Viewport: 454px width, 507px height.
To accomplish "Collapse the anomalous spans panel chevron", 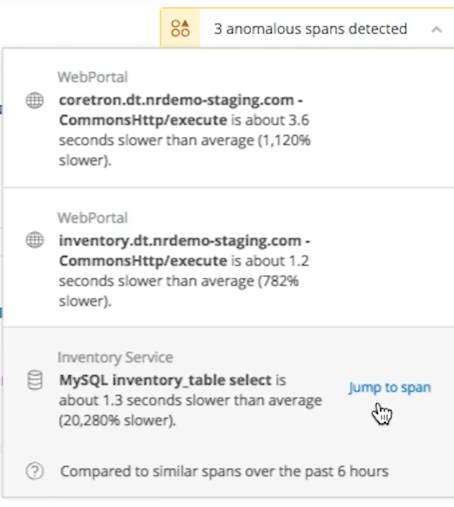I will click(436, 30).
